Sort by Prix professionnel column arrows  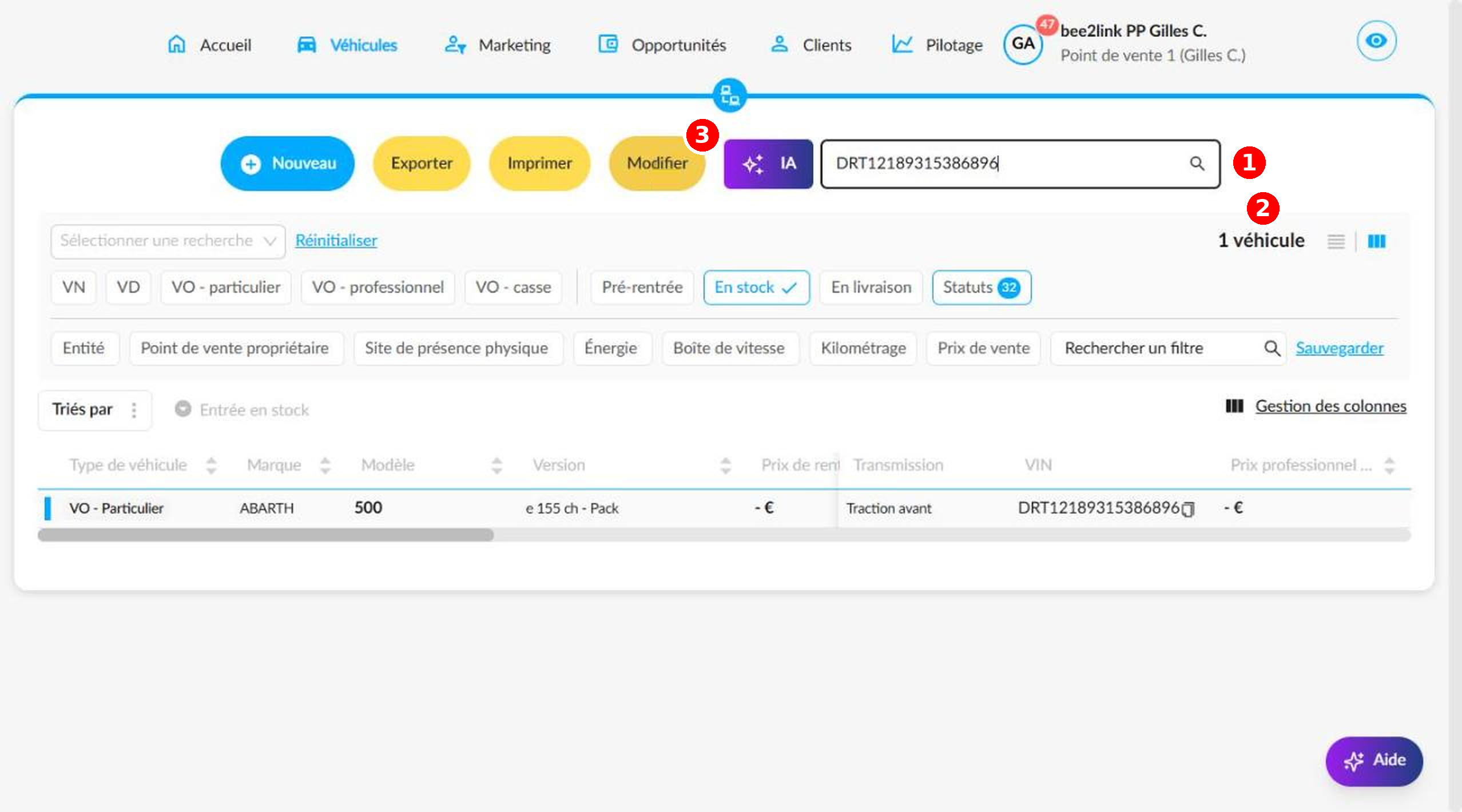[x=1389, y=465]
